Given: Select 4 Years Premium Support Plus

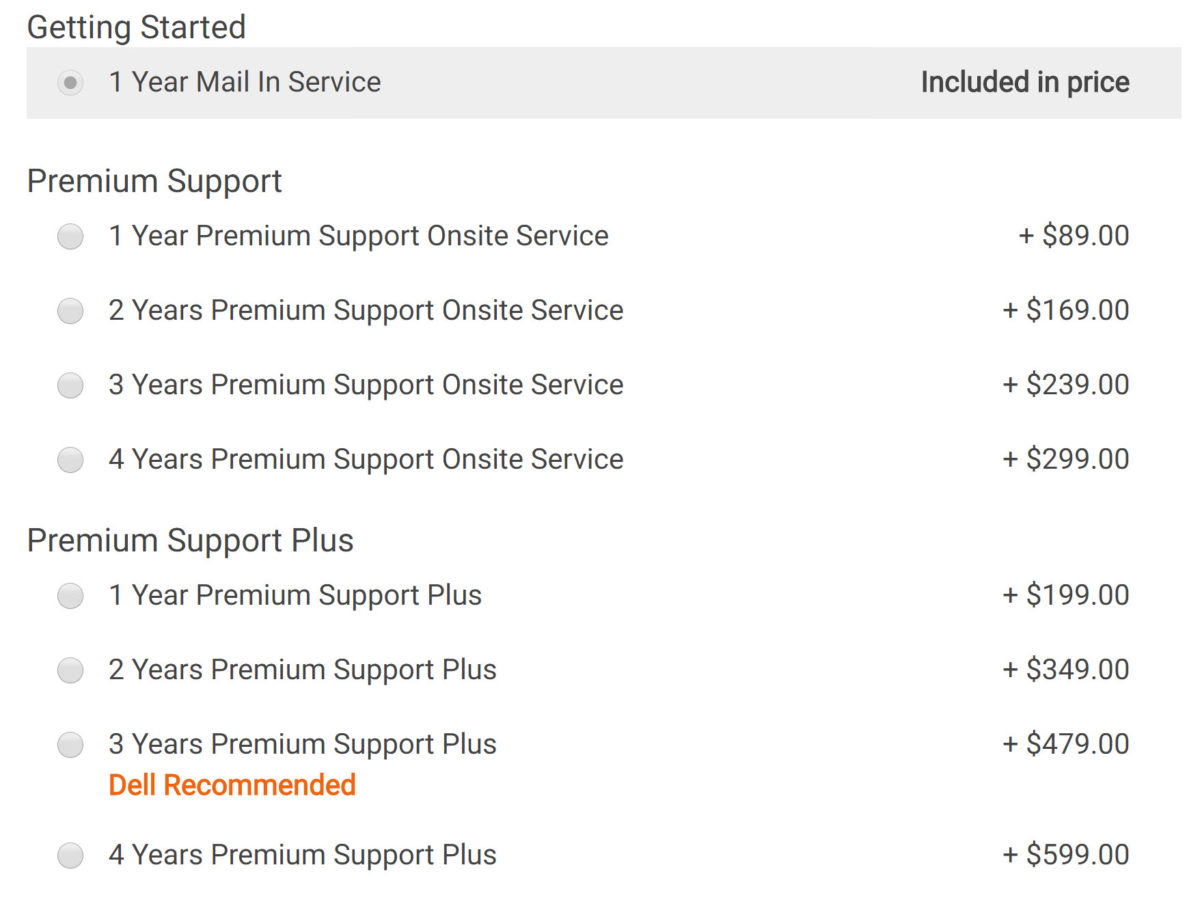Looking at the screenshot, I should point(70,855).
